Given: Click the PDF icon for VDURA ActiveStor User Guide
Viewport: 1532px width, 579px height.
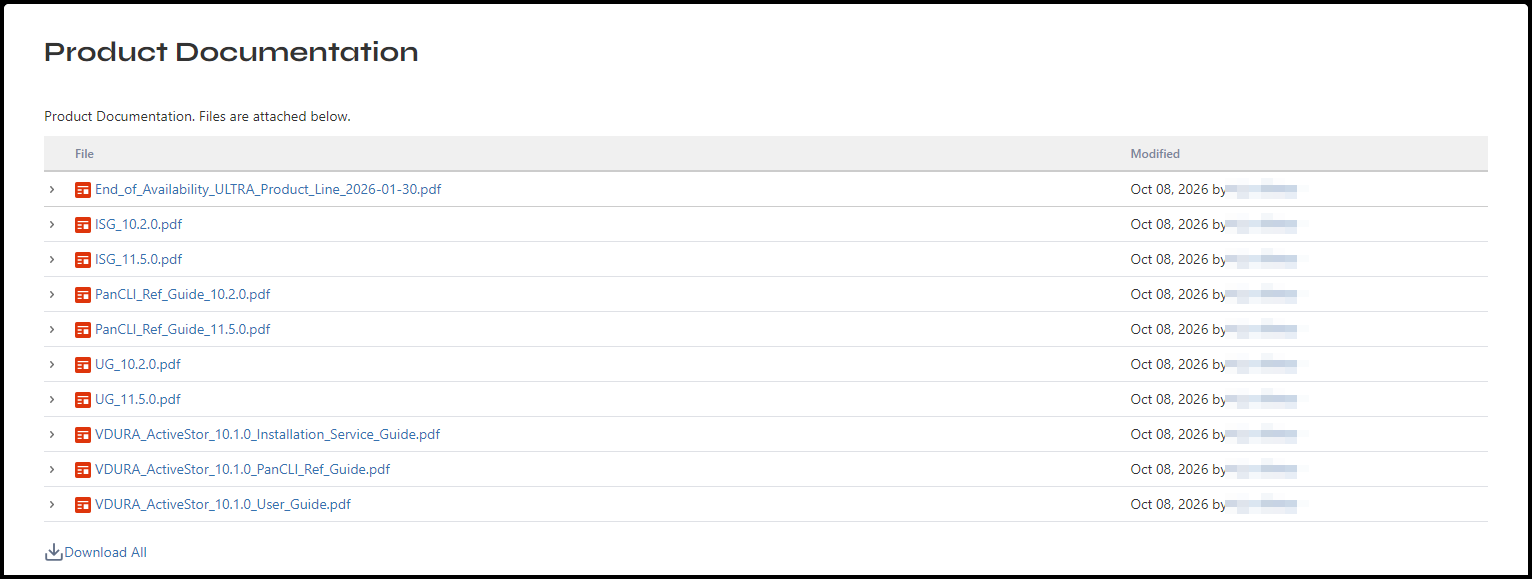Looking at the screenshot, I should coord(83,504).
